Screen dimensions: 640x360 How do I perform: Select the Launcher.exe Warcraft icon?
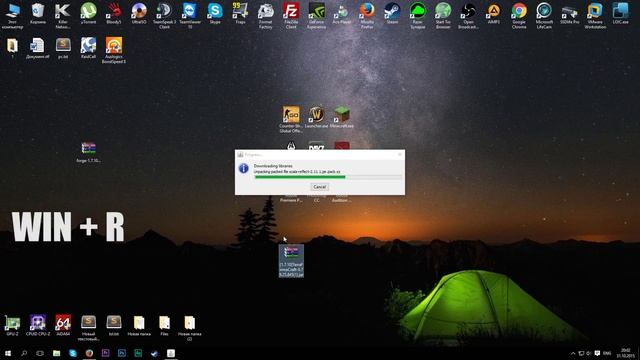click(316, 118)
